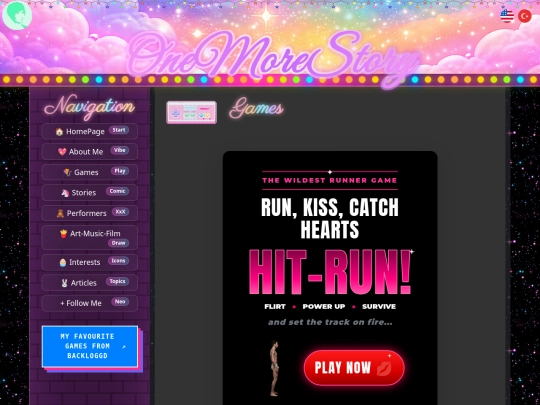
Task: Go to Games in the navigation
Action: [x=90, y=172]
